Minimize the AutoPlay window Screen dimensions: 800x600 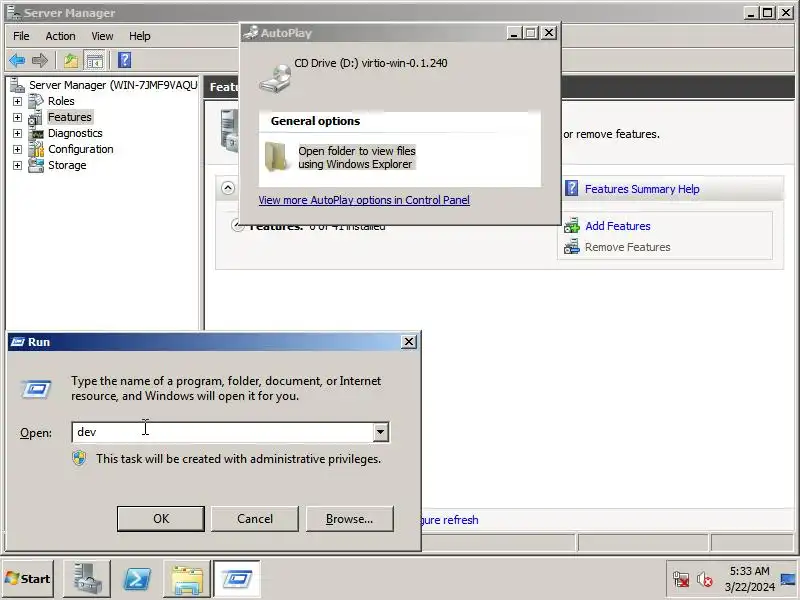click(514, 33)
